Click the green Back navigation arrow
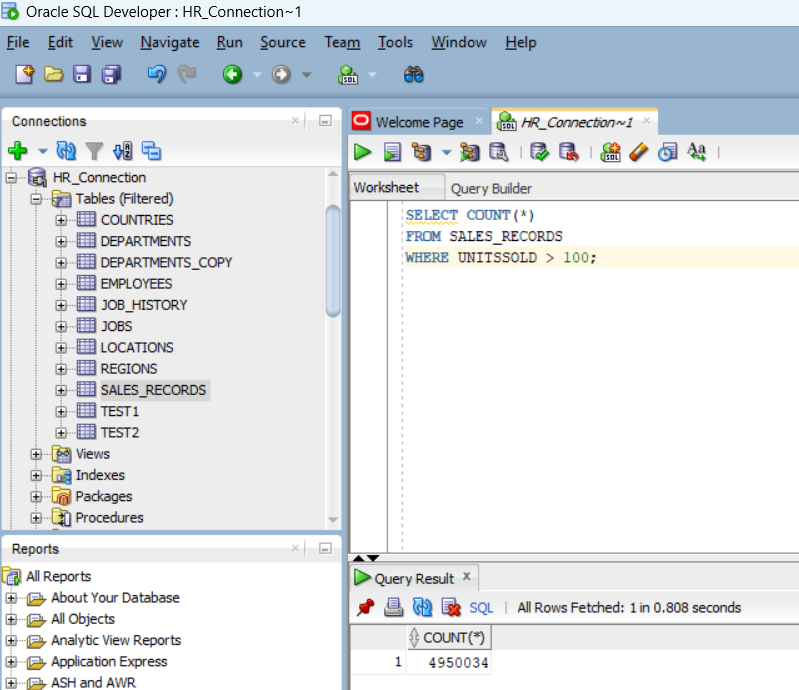799x690 pixels. pyautogui.click(x=232, y=74)
